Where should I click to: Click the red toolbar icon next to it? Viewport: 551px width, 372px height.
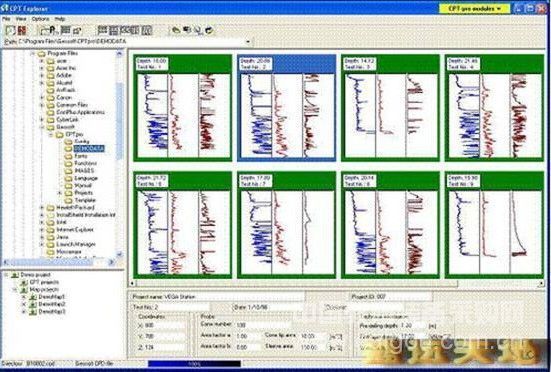[x=22, y=30]
